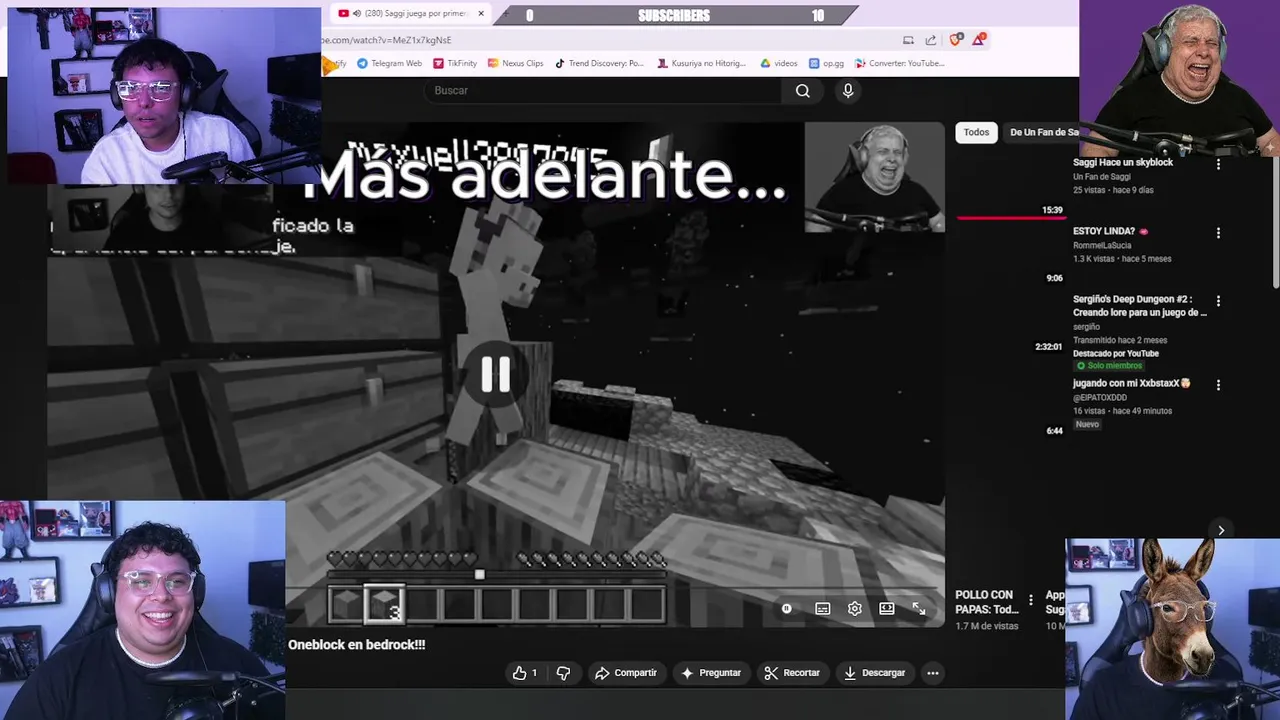Image resolution: width=1280 pixels, height=720 pixels.
Task: Open the Telegram Web bookmark
Action: (x=390, y=63)
